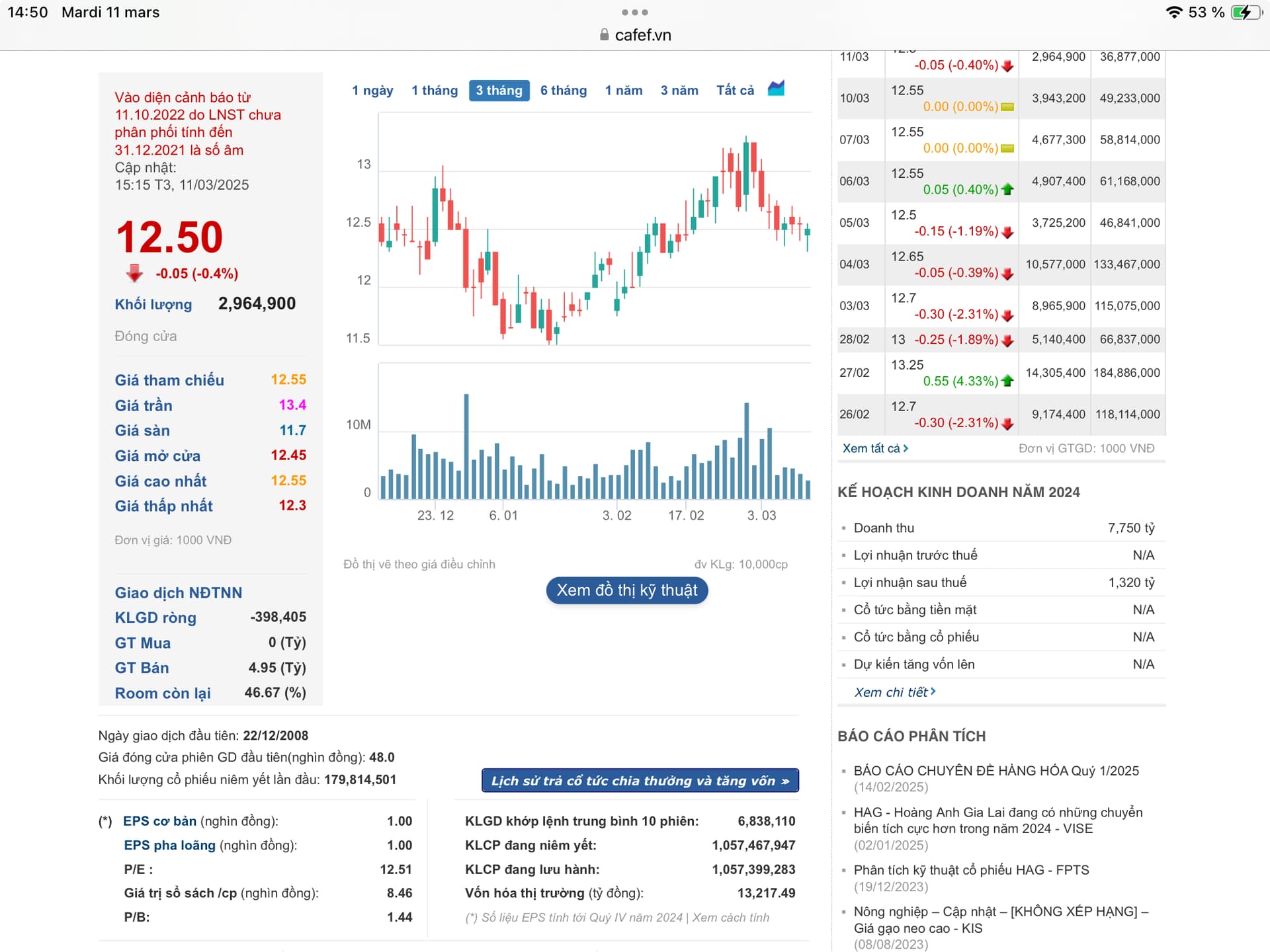Show the 1 năm chart range
This screenshot has height=952, width=1270.
(623, 91)
